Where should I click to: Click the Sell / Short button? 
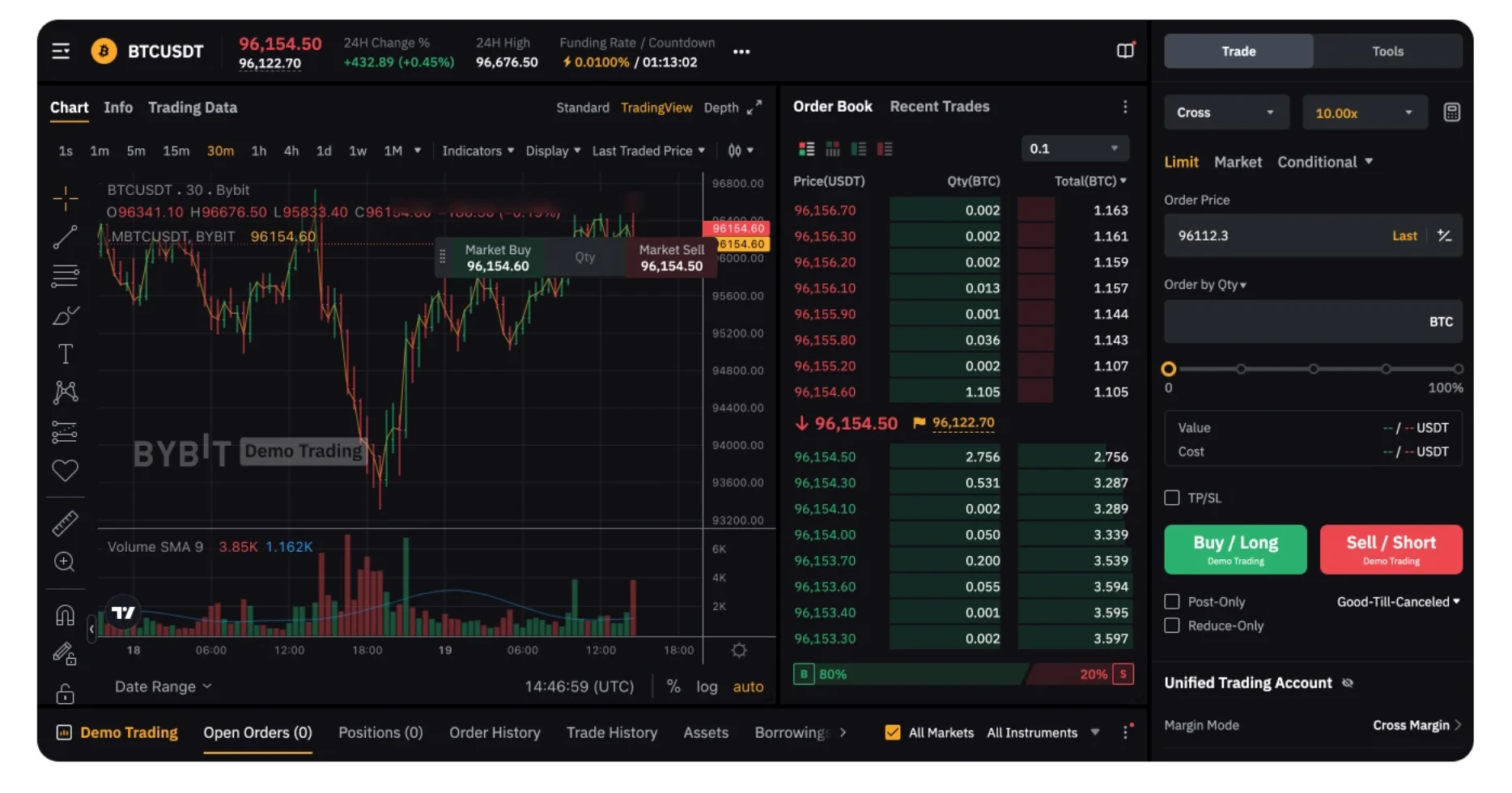coord(1391,549)
